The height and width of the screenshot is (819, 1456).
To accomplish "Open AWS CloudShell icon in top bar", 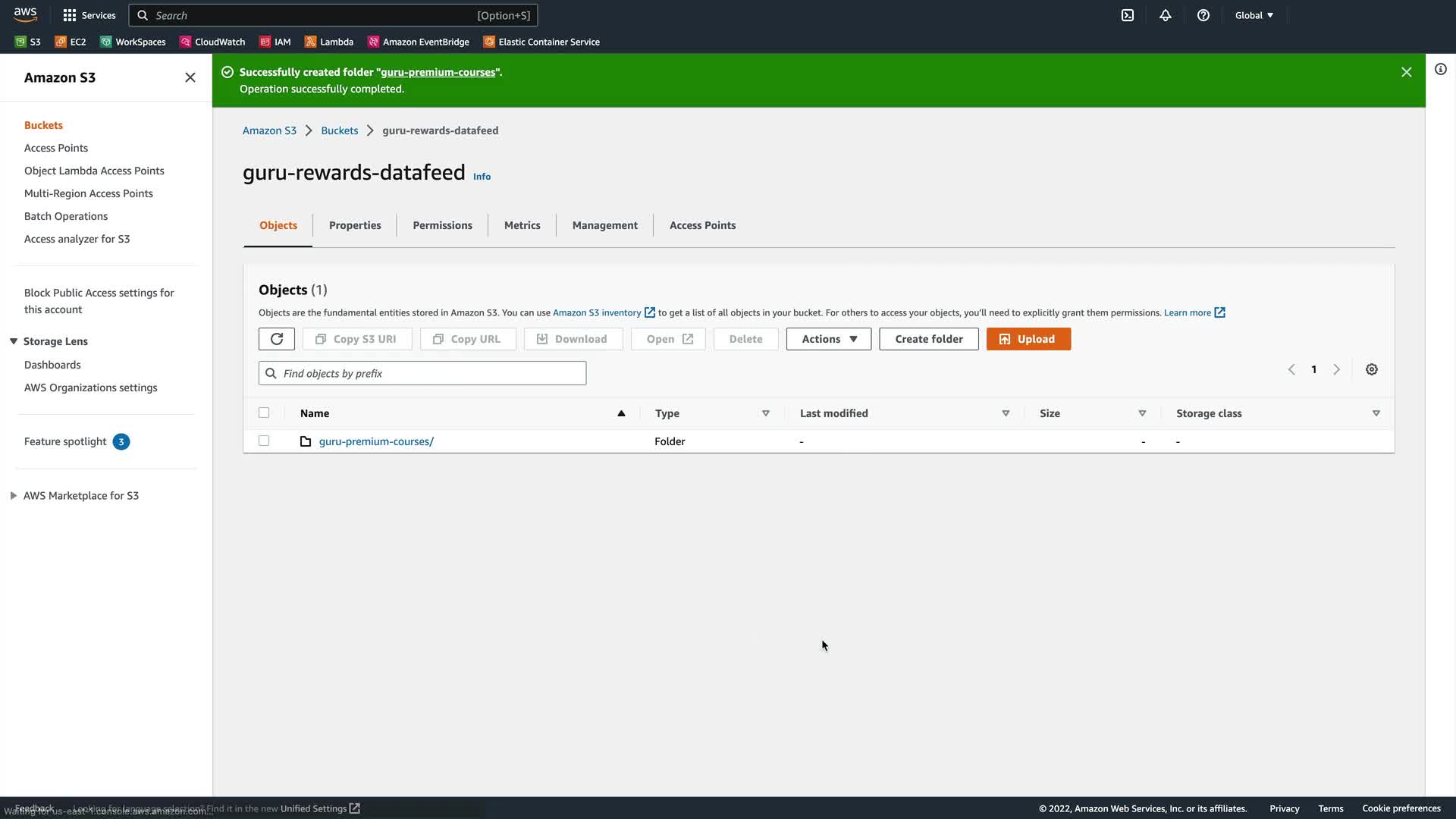I will (1128, 15).
